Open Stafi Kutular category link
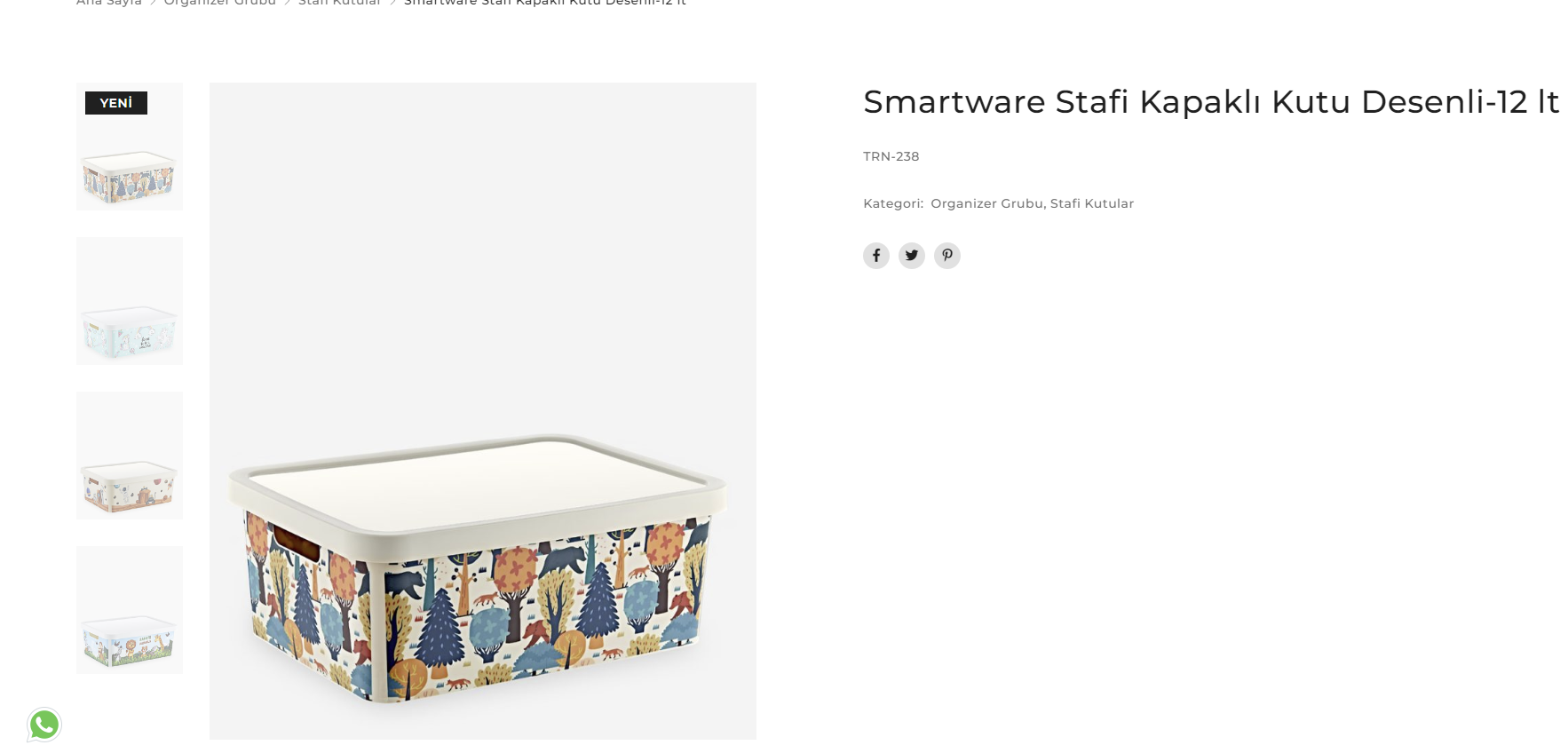This screenshot has height=753, width=1568. pyautogui.click(x=1091, y=203)
